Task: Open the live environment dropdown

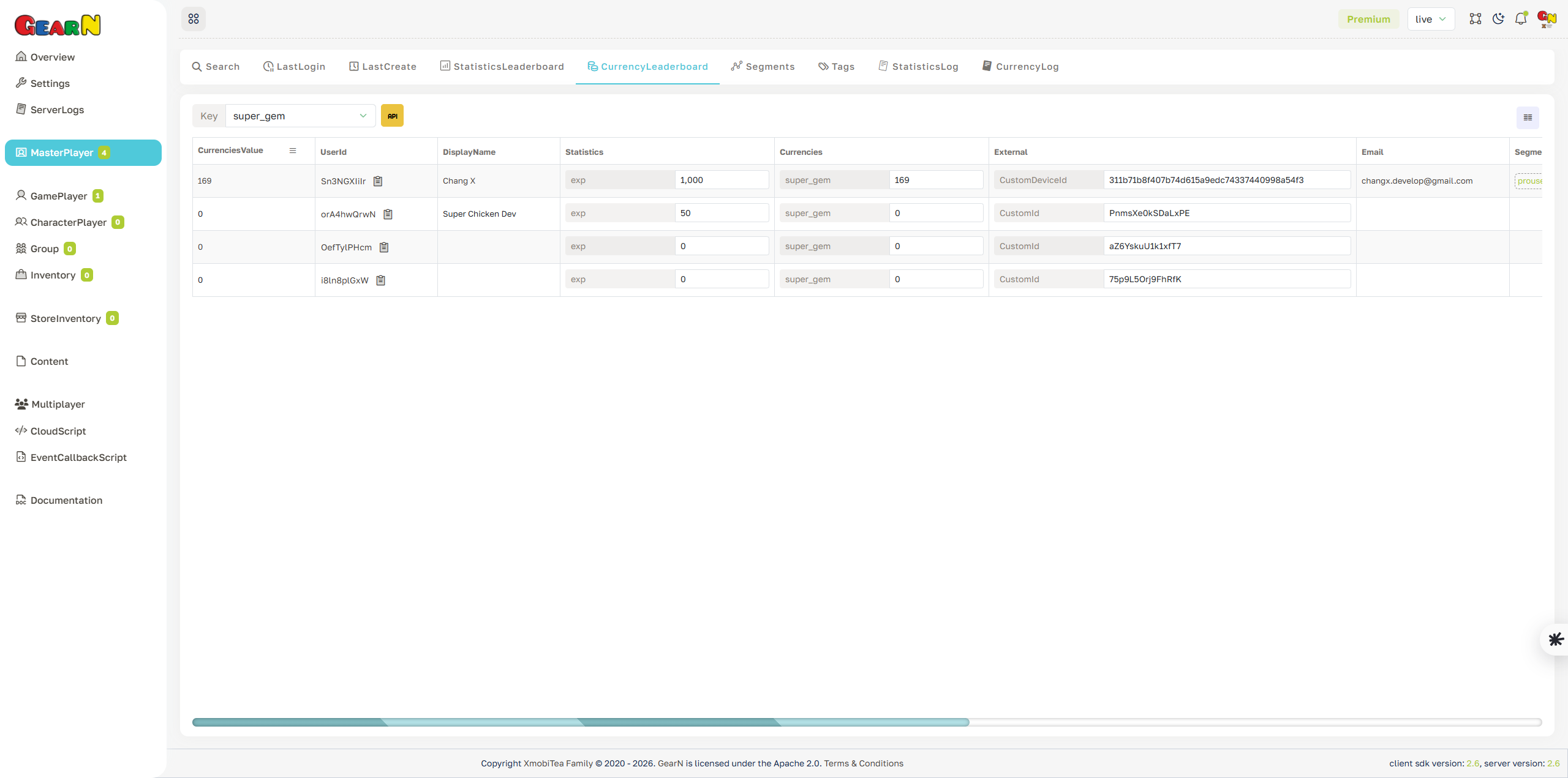Action: point(1431,18)
